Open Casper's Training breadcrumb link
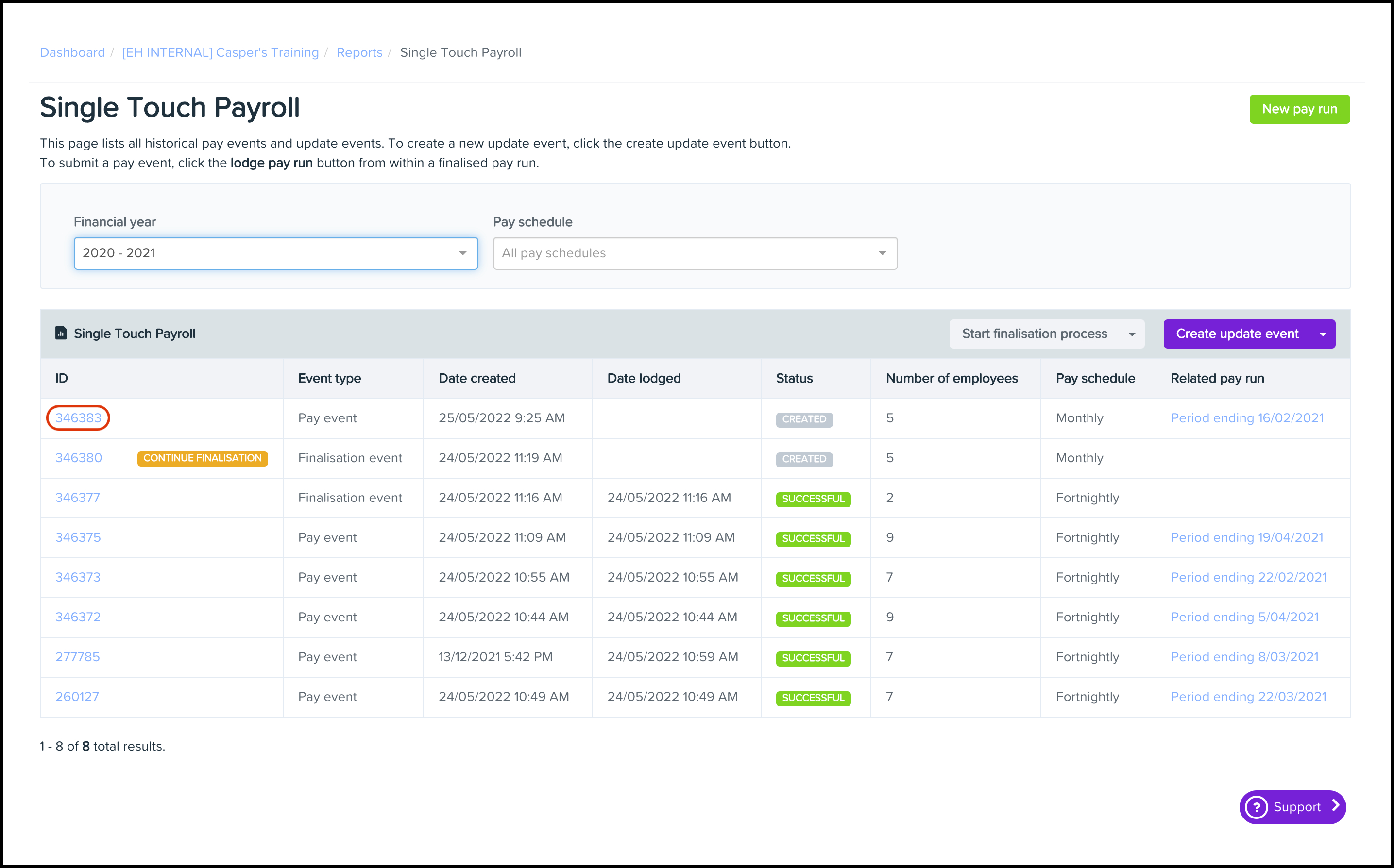 [220, 52]
